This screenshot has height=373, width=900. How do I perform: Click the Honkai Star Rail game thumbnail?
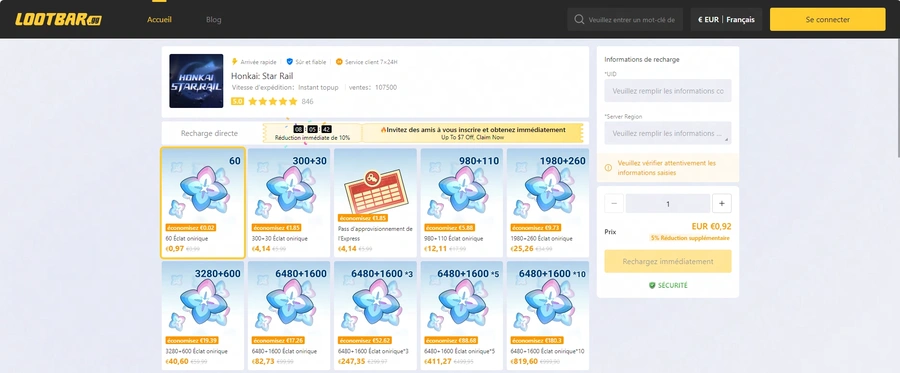[196, 81]
